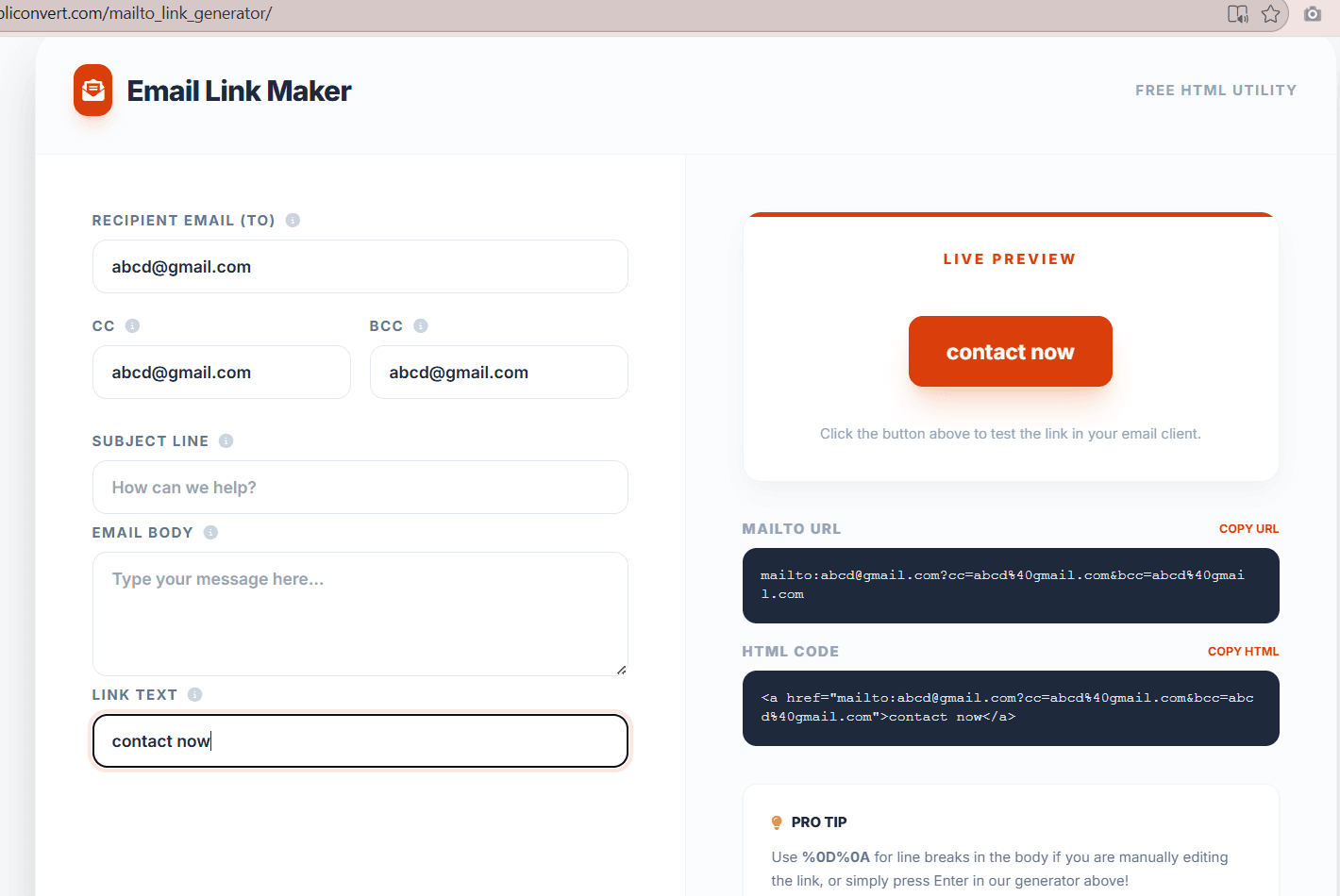Click info icon next to Recipient Email
This screenshot has height=896, width=1340.
point(293,220)
